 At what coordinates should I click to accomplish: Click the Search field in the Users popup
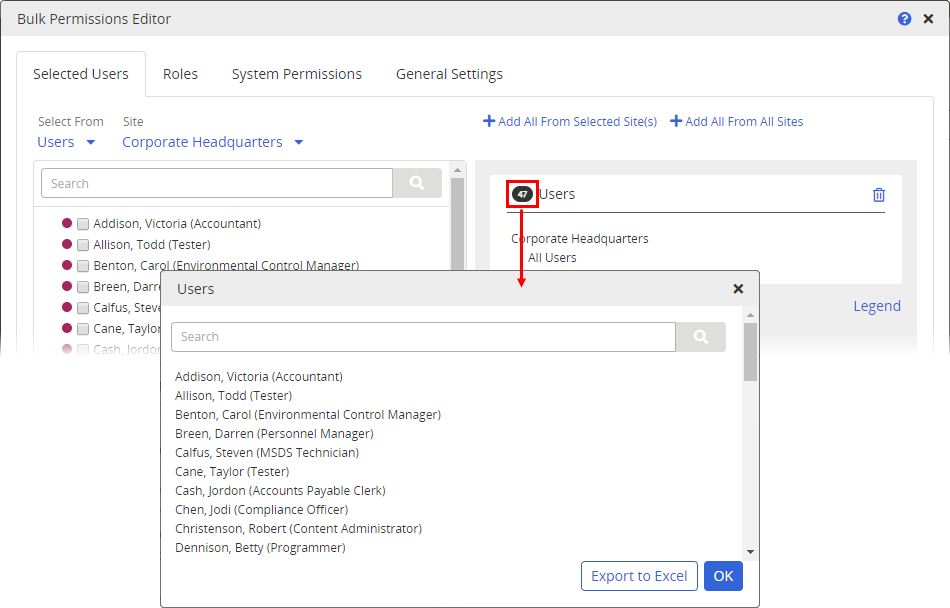(423, 337)
